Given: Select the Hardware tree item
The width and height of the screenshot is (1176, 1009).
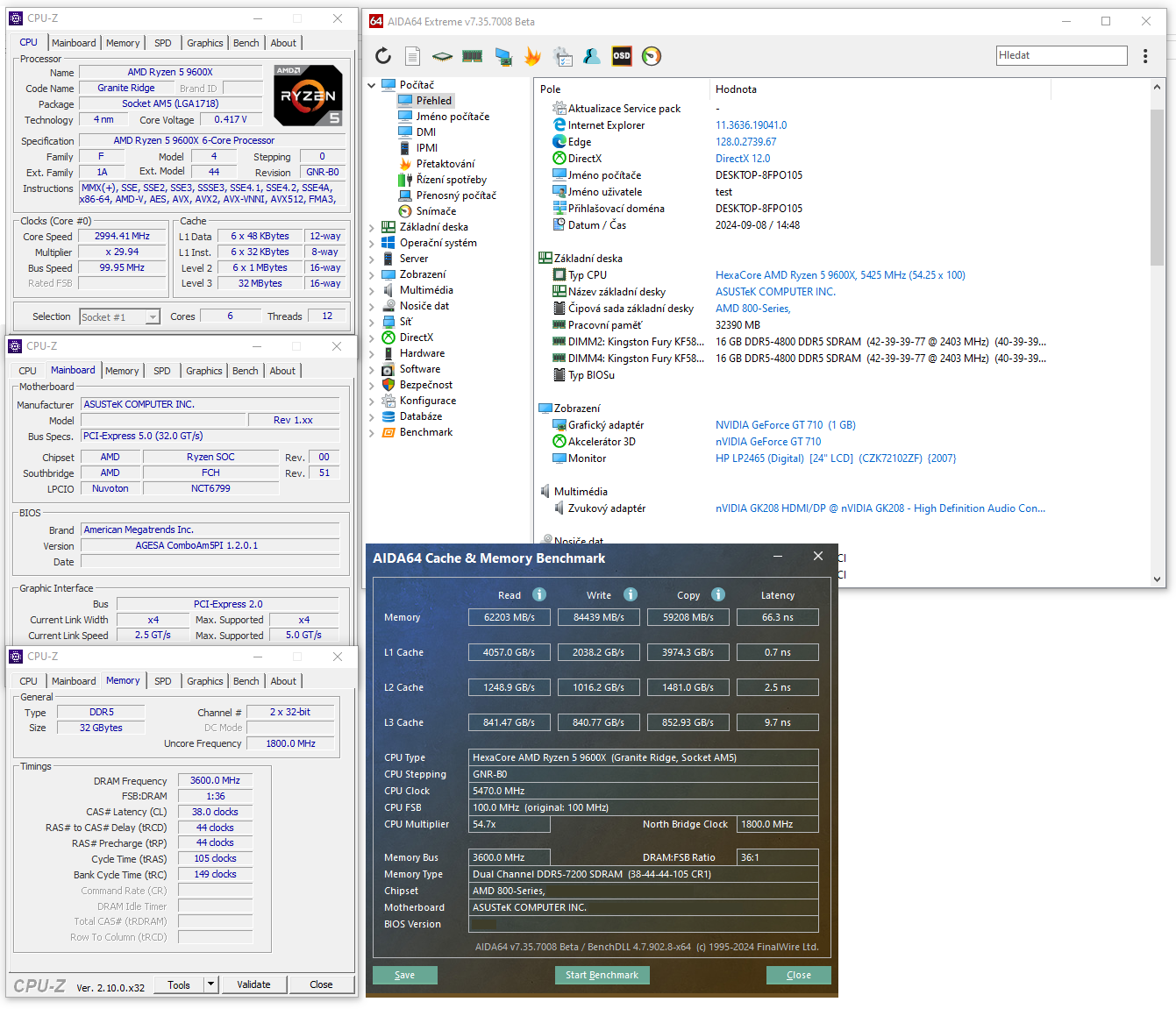Looking at the screenshot, I should 423,353.
